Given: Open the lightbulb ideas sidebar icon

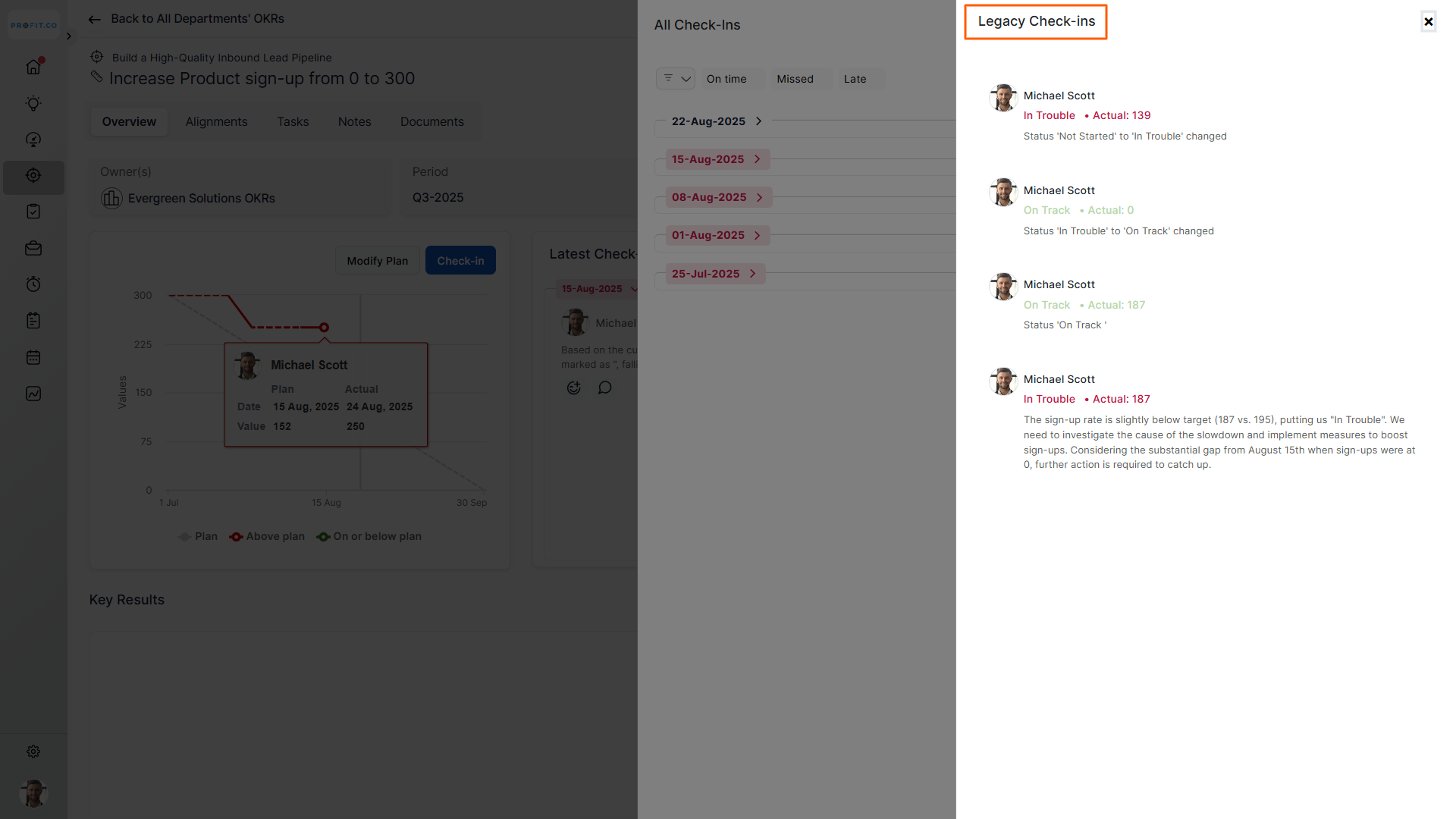Looking at the screenshot, I should click(33, 103).
